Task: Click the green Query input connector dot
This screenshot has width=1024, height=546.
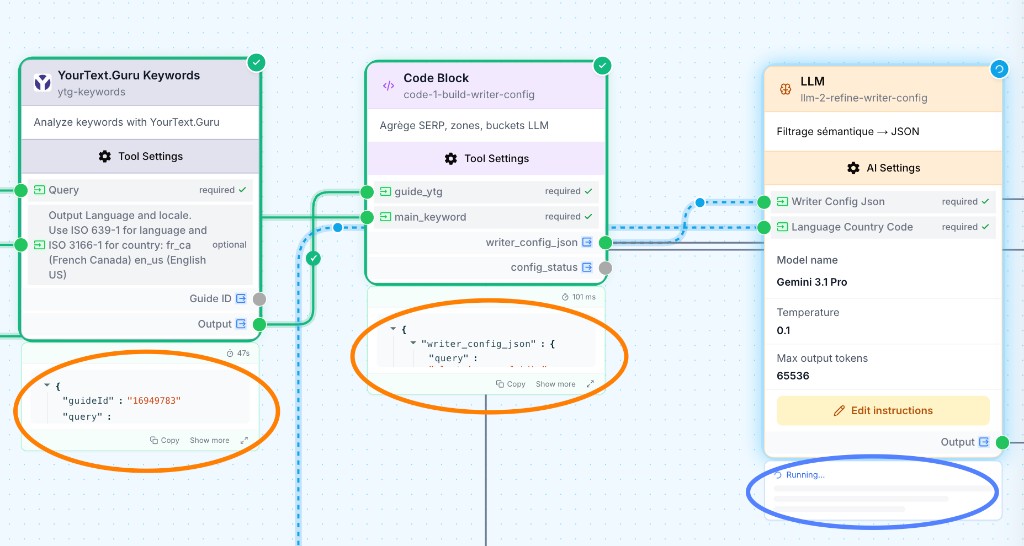Action: pyautogui.click(x=21, y=190)
